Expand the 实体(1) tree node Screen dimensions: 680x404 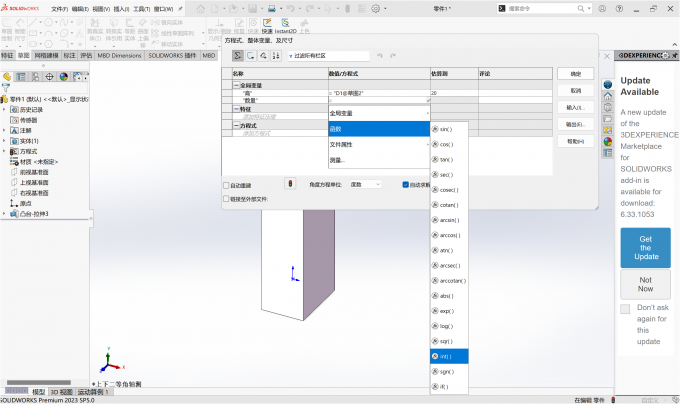coord(4,141)
